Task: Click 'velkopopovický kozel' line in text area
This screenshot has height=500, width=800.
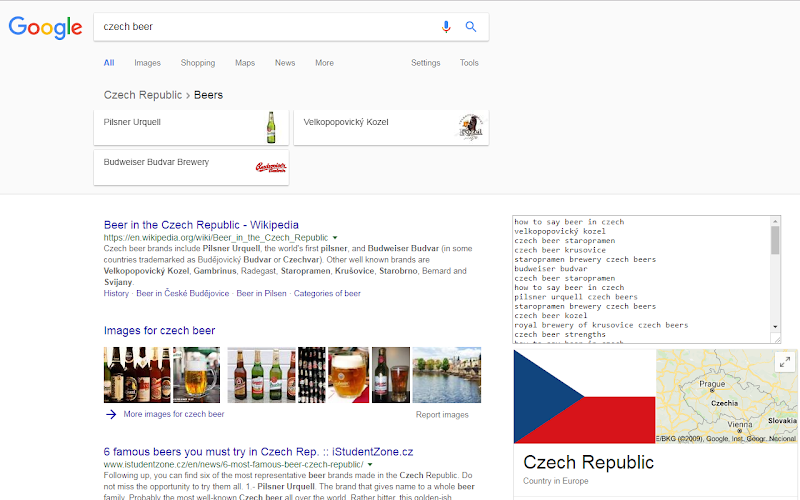Action: [x=560, y=231]
